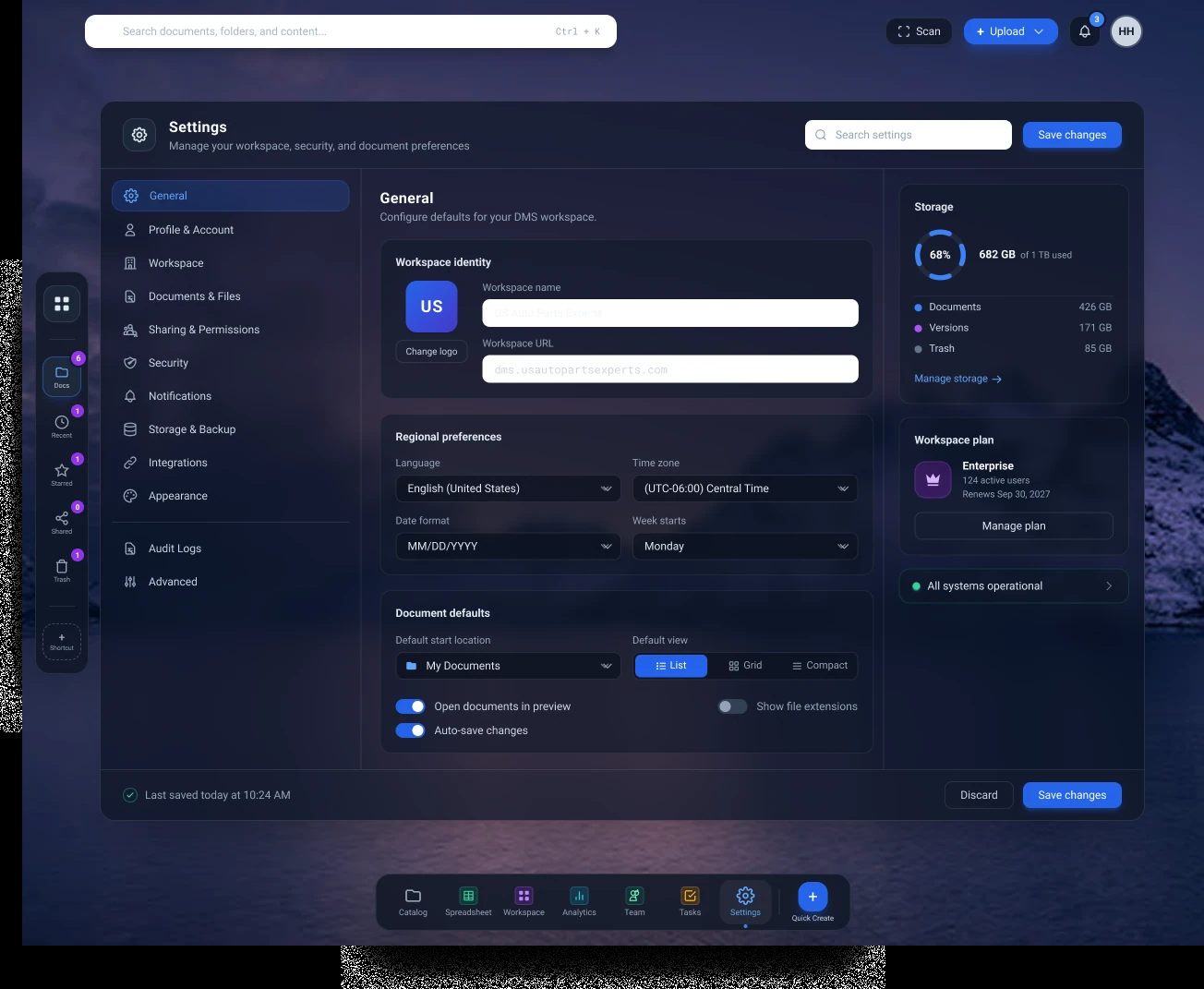The height and width of the screenshot is (989, 1204).
Task: Show Recent items in the left rail
Action: [62, 426]
